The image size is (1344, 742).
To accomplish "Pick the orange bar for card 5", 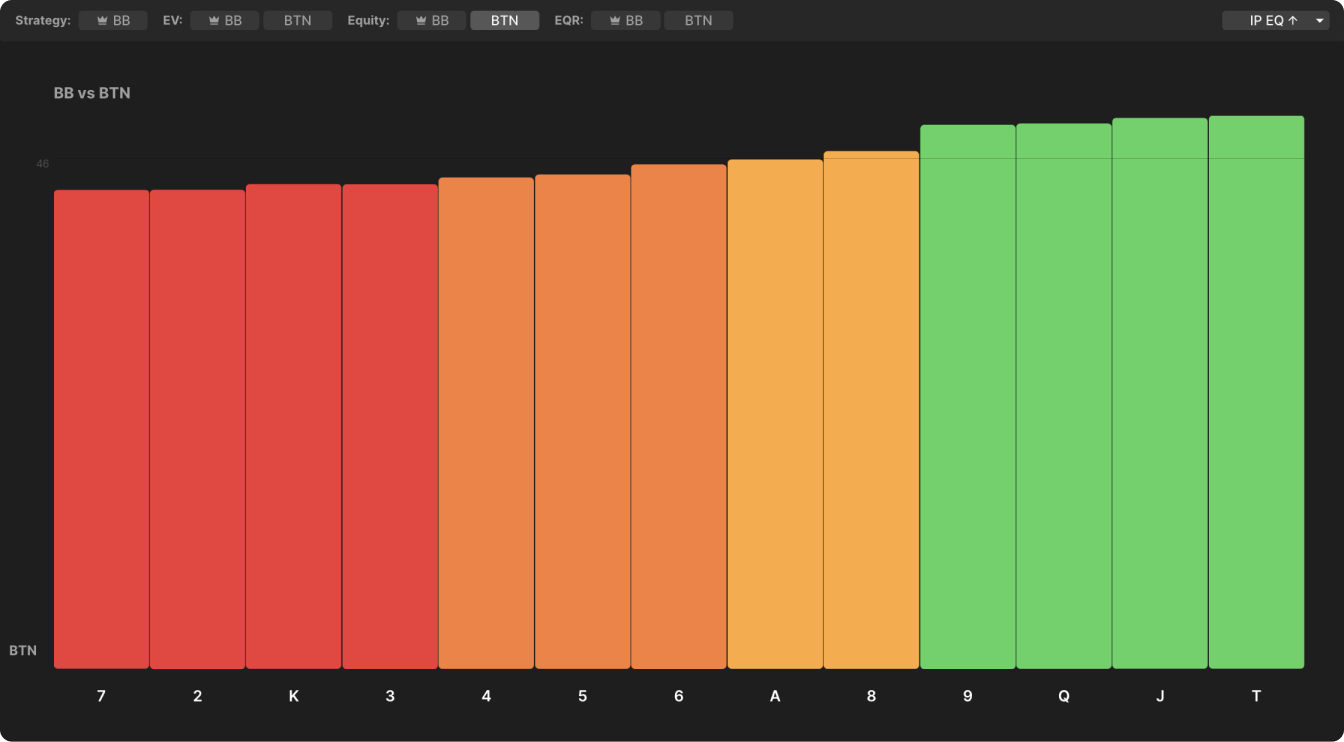I will pos(582,421).
